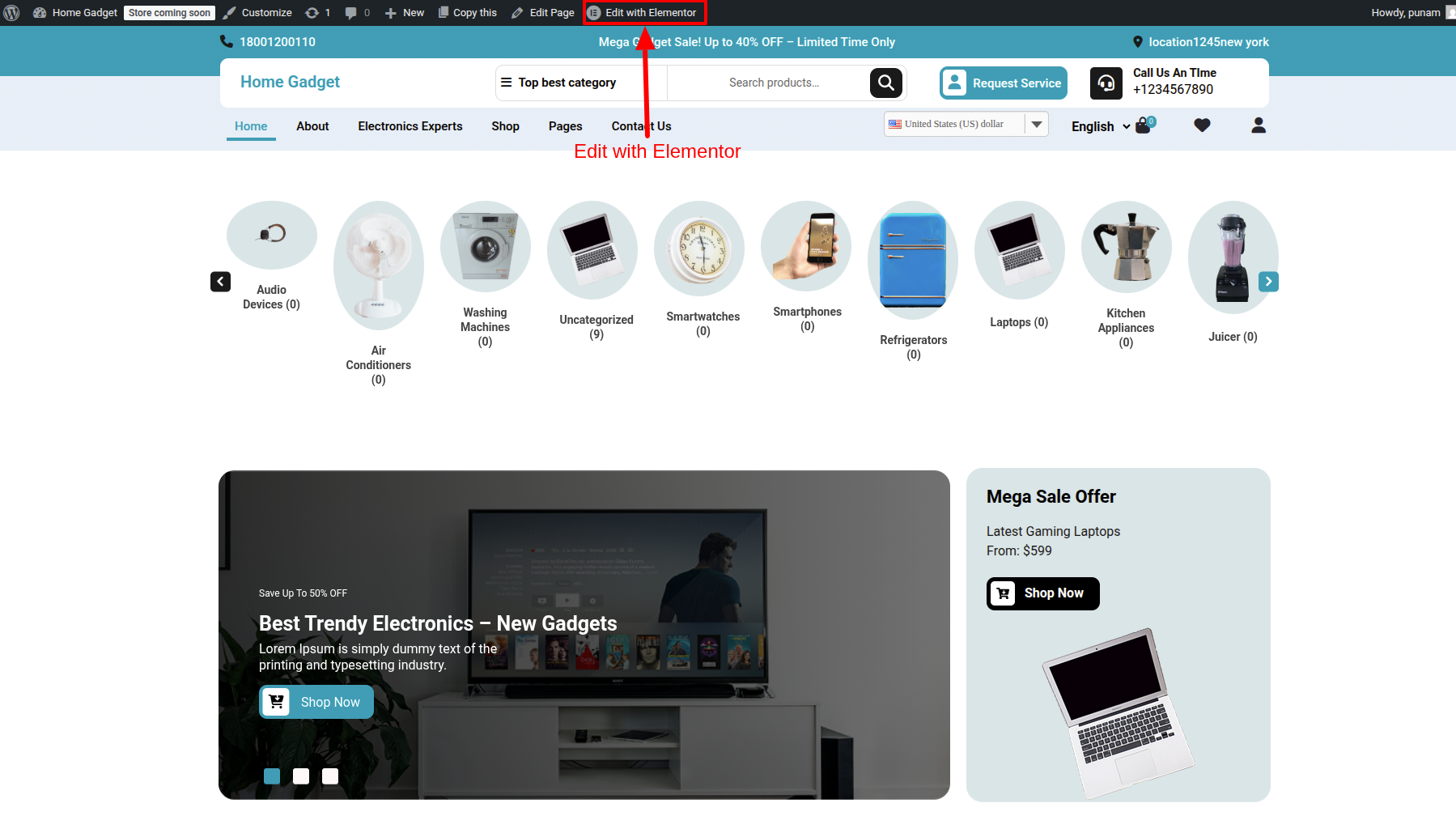Viewport: 1456px width, 816px height.
Task: Expand the English language selector
Action: click(1100, 126)
